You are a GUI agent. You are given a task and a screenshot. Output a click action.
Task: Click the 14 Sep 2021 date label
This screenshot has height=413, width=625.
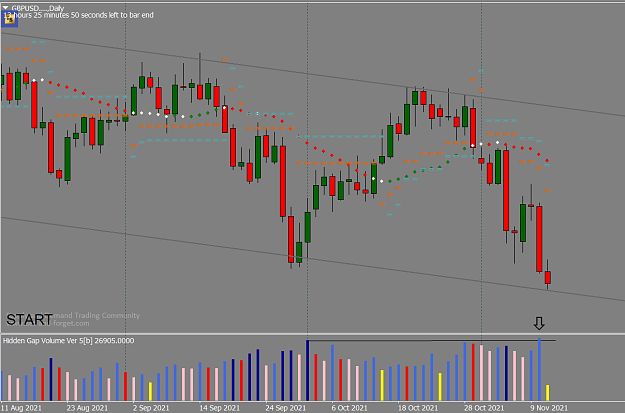220,408
